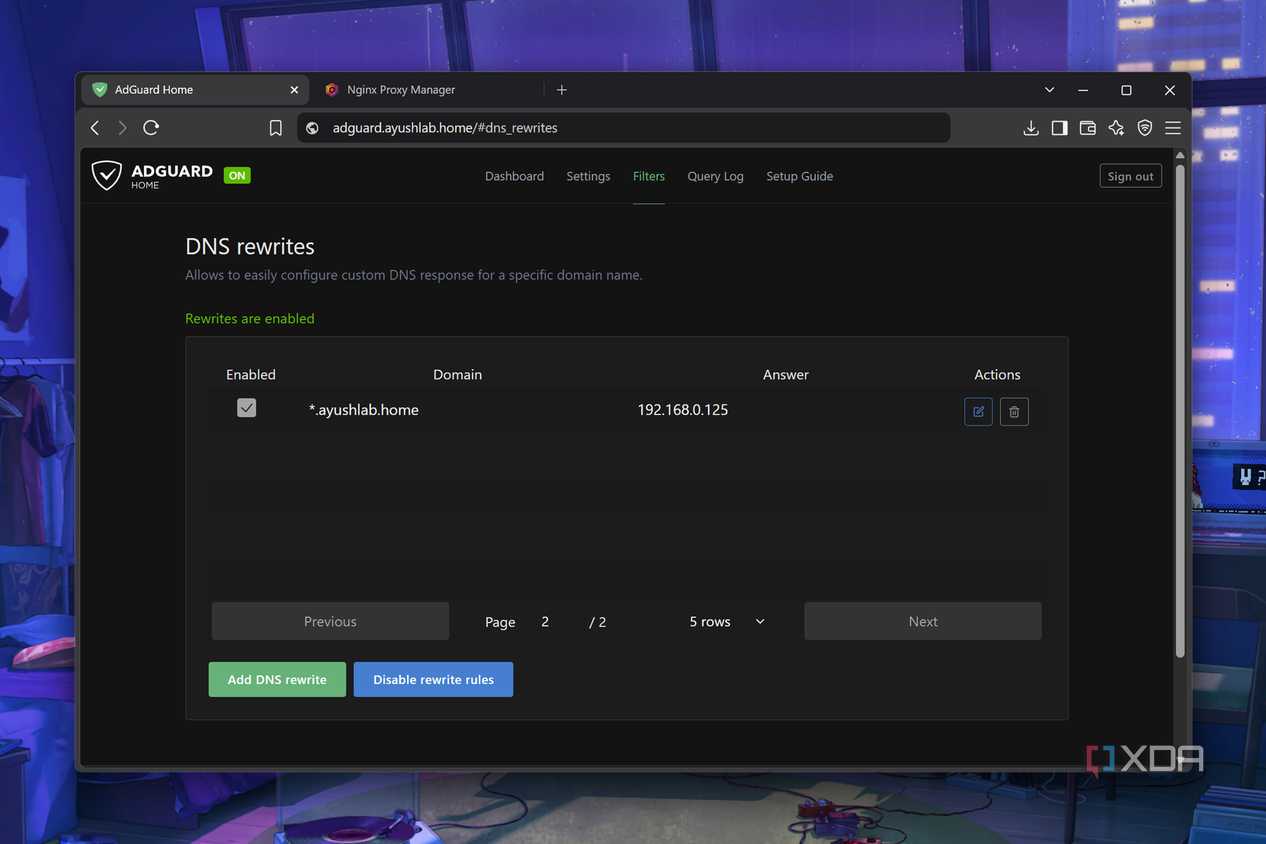Reload the page with refresh icon
This screenshot has width=1266, height=844.
[x=151, y=128]
